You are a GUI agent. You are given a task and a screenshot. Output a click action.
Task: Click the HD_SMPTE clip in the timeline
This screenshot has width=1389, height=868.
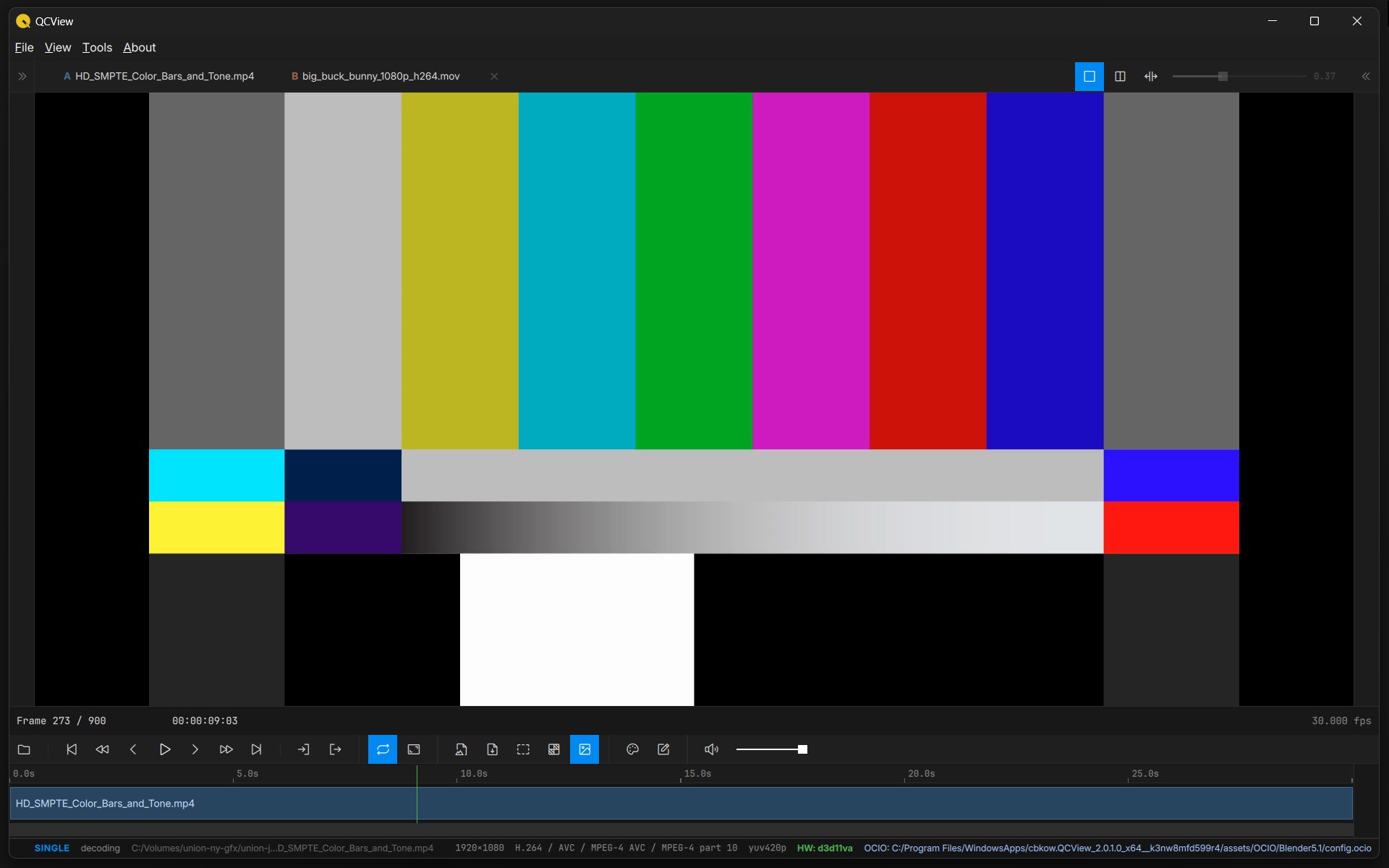click(681, 804)
